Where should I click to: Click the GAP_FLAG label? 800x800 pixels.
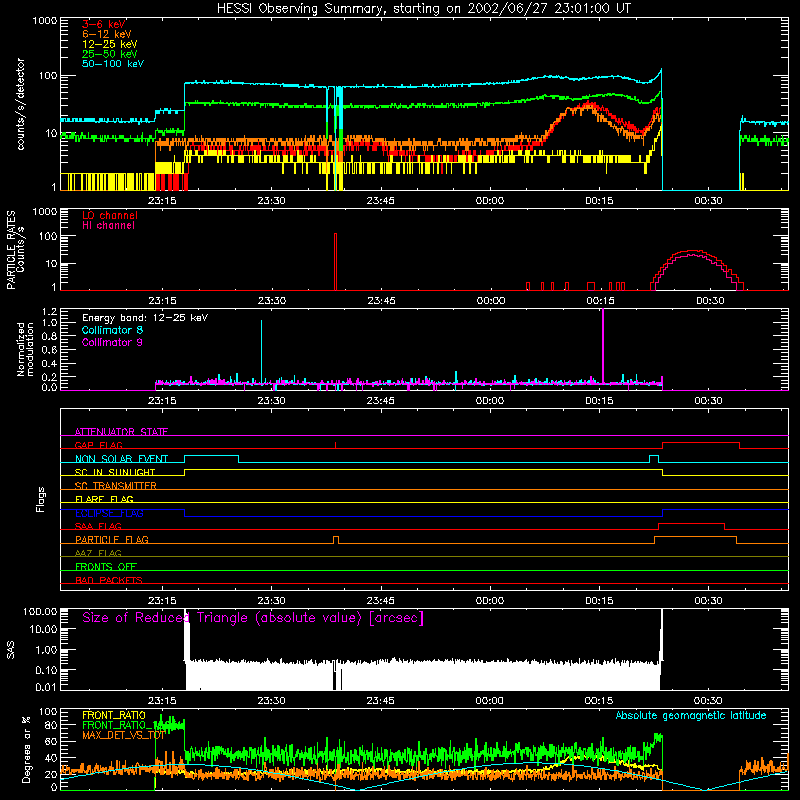[x=98, y=445]
